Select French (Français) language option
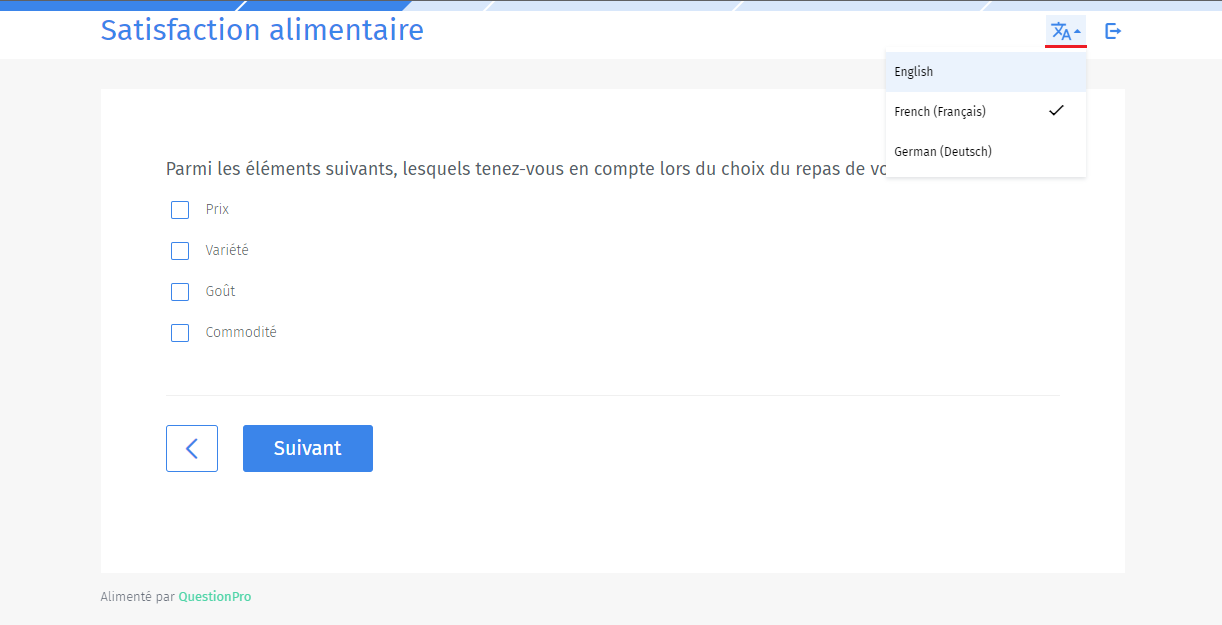Image resolution: width=1222 pixels, height=625 pixels. click(940, 112)
